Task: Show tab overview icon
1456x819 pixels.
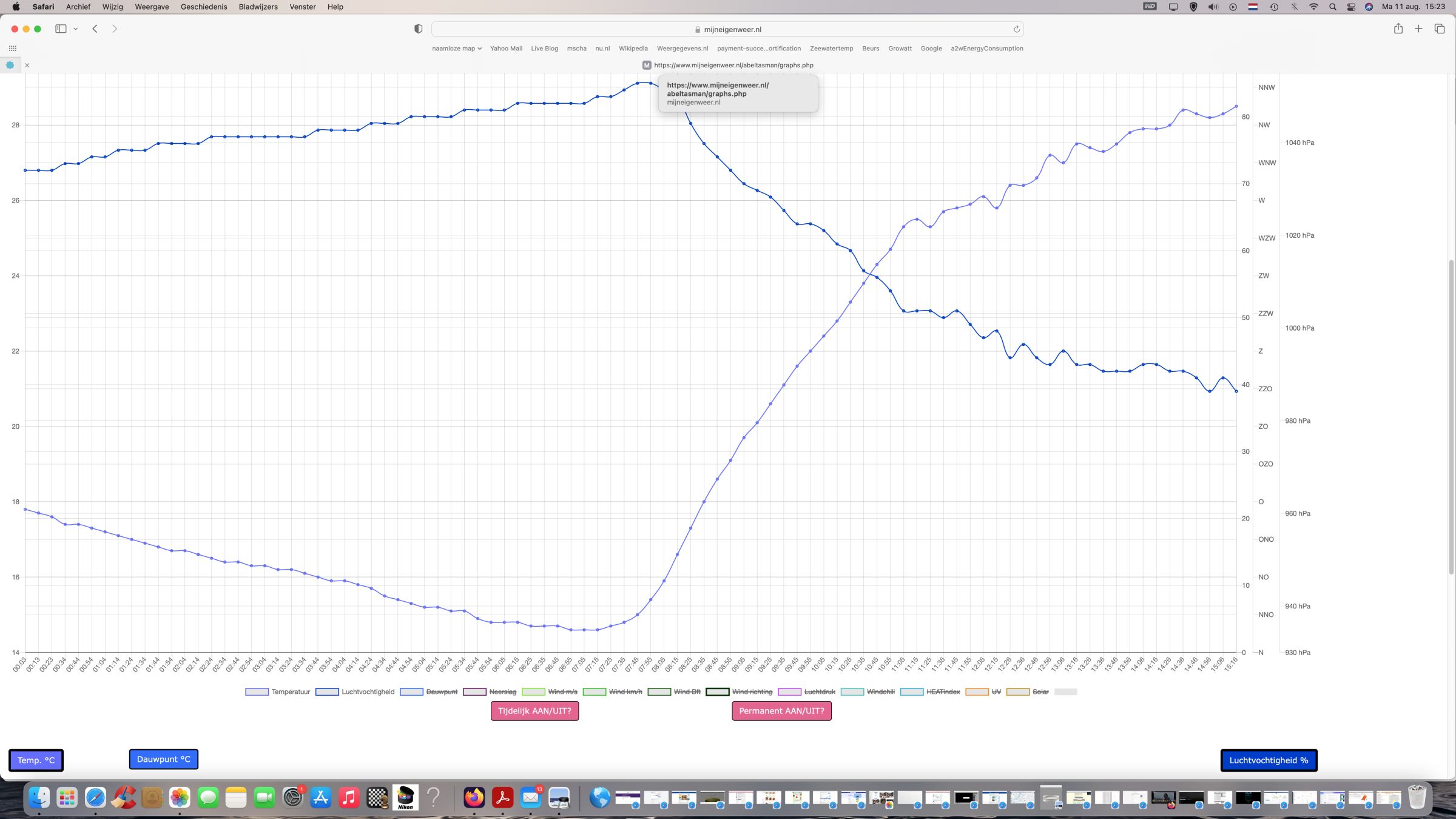Action: [1439, 29]
